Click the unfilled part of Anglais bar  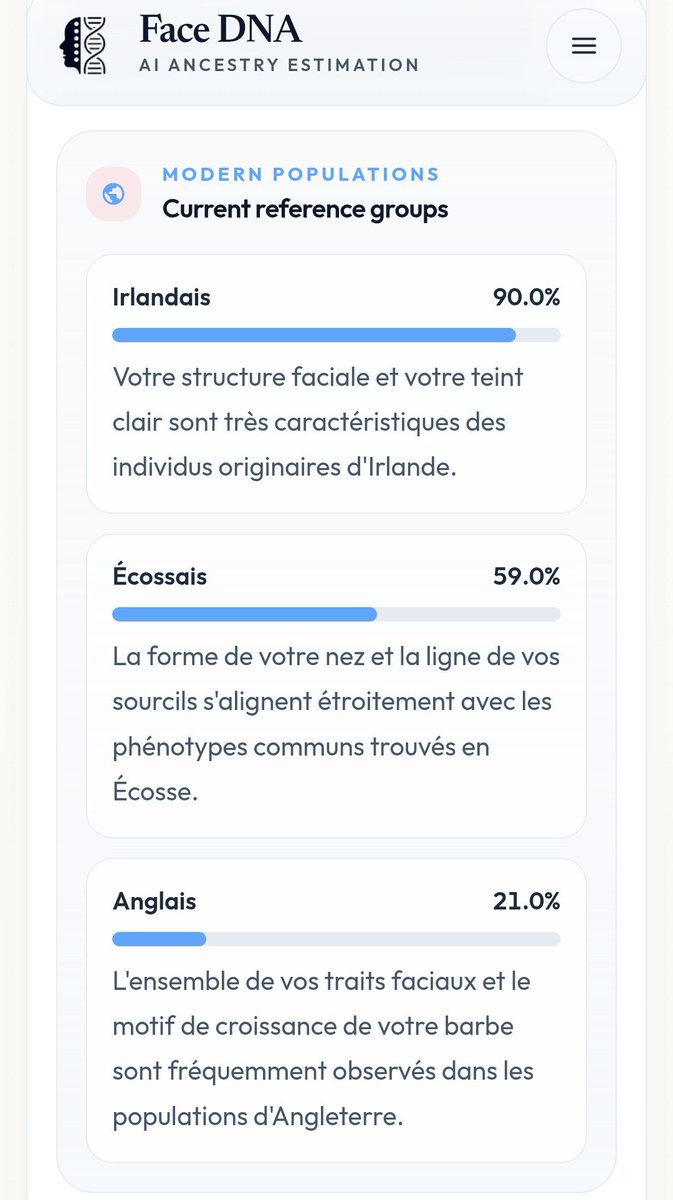[x=383, y=939]
